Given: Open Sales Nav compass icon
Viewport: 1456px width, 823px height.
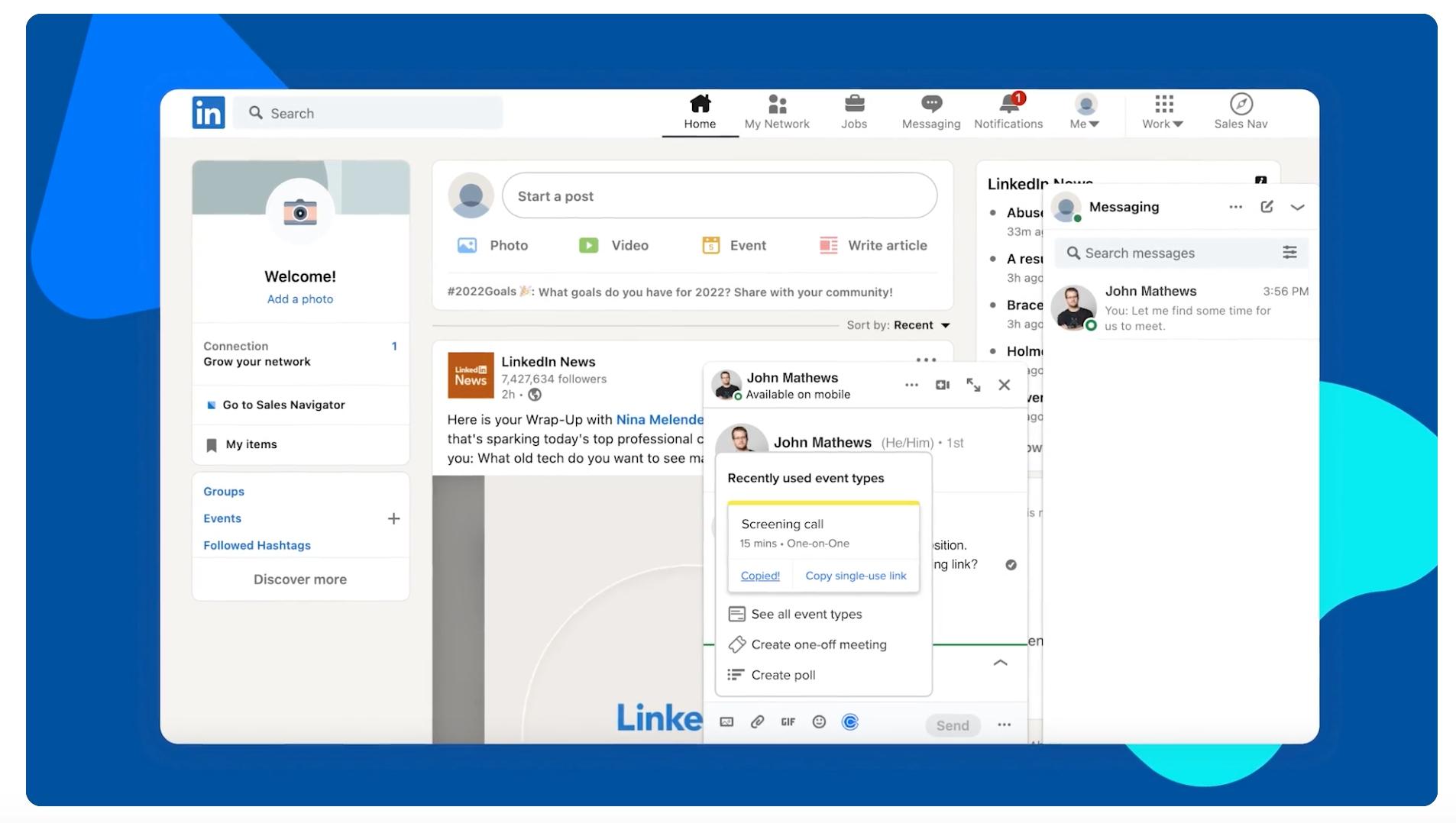Looking at the screenshot, I should click(x=1241, y=111).
